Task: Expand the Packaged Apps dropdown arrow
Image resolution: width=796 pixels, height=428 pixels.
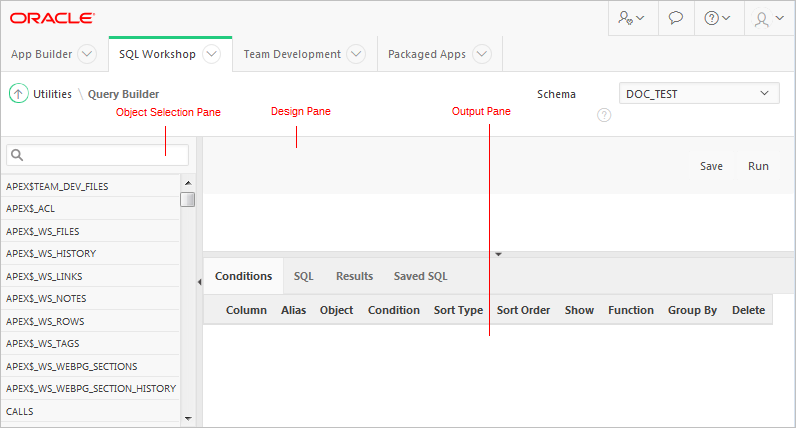Action: tap(481, 54)
